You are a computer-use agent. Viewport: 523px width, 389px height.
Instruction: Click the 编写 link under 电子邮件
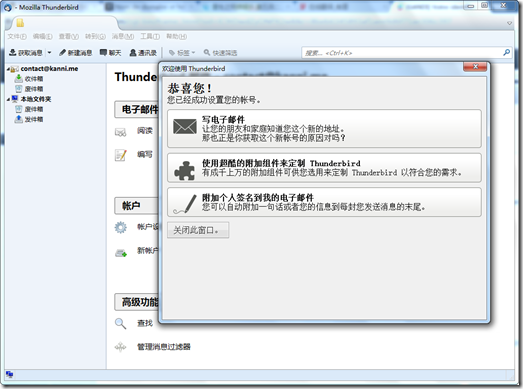(x=145, y=154)
